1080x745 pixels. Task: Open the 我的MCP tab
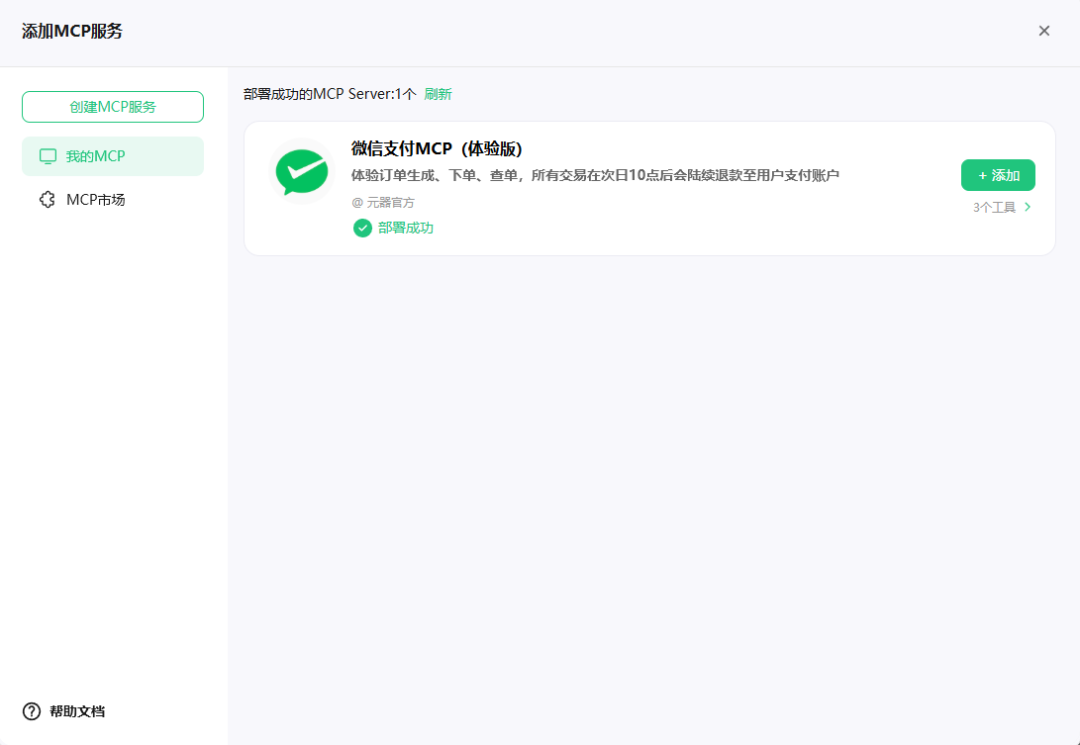pos(113,156)
